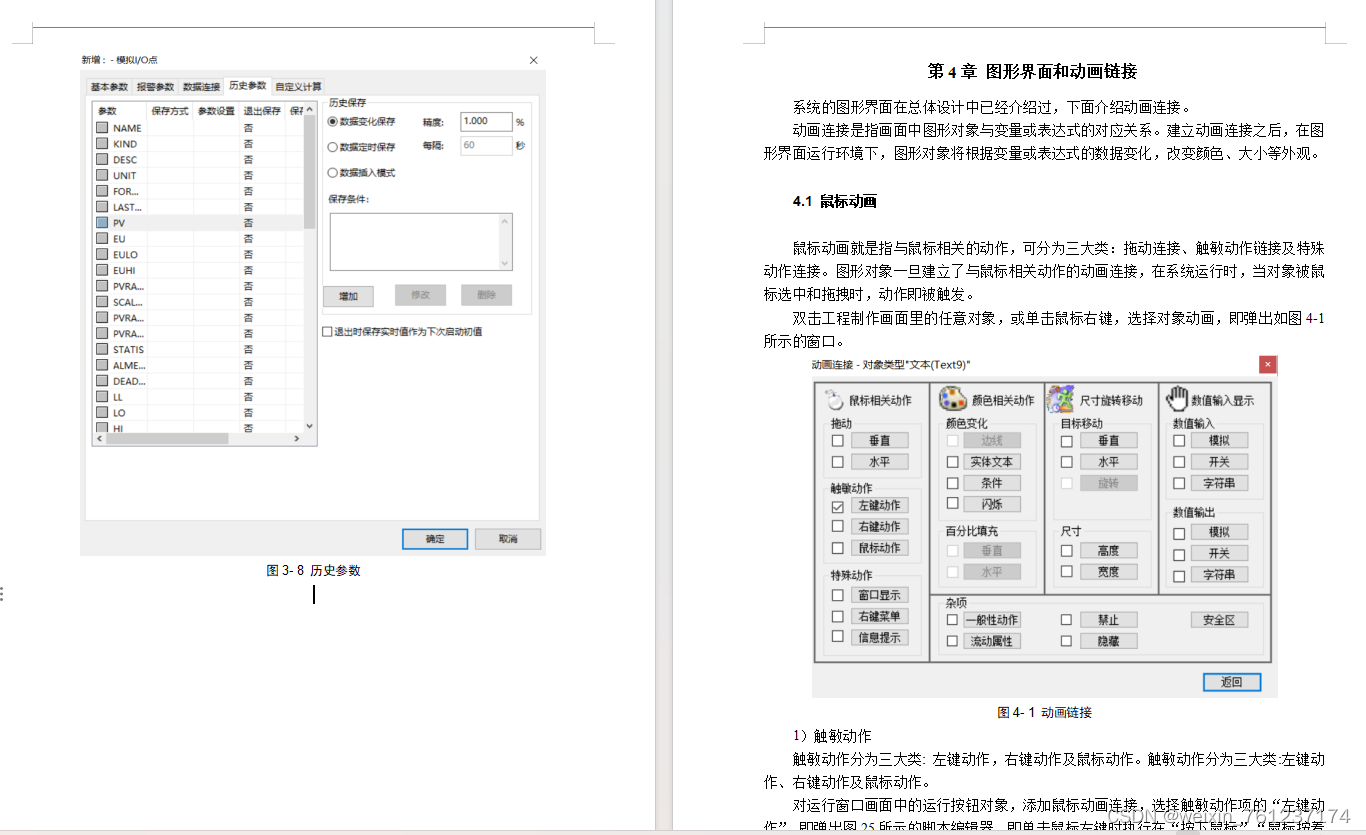
Task: Click the parameter list scroll-left arrow
Action: coord(100,439)
